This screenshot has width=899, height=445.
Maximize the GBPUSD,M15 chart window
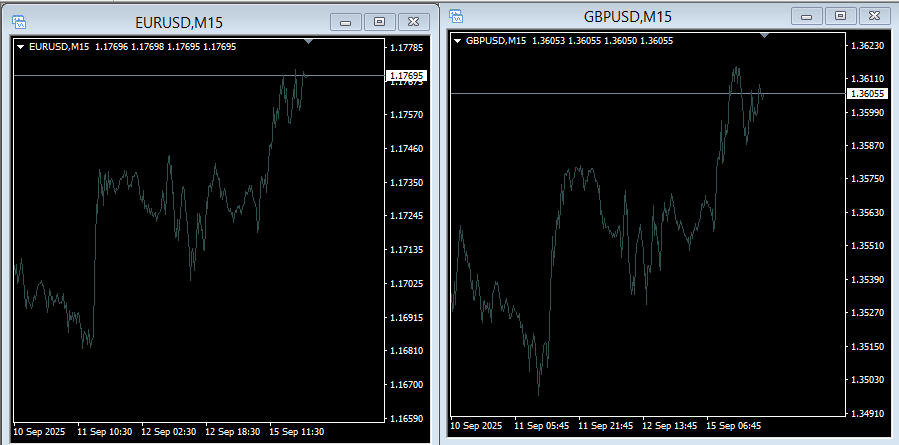coord(841,16)
